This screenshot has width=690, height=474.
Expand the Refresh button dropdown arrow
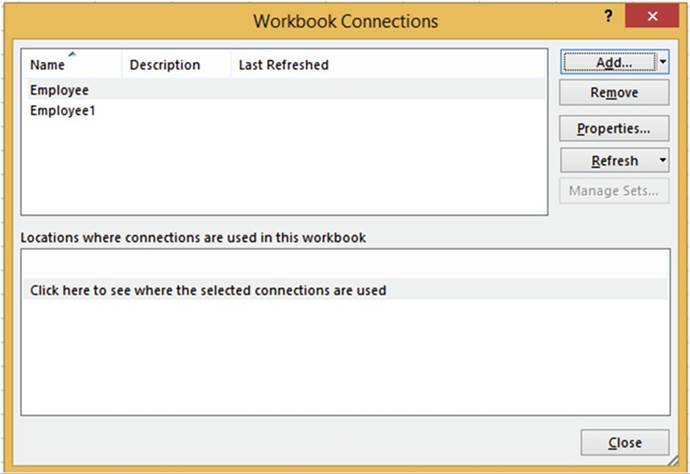click(662, 161)
